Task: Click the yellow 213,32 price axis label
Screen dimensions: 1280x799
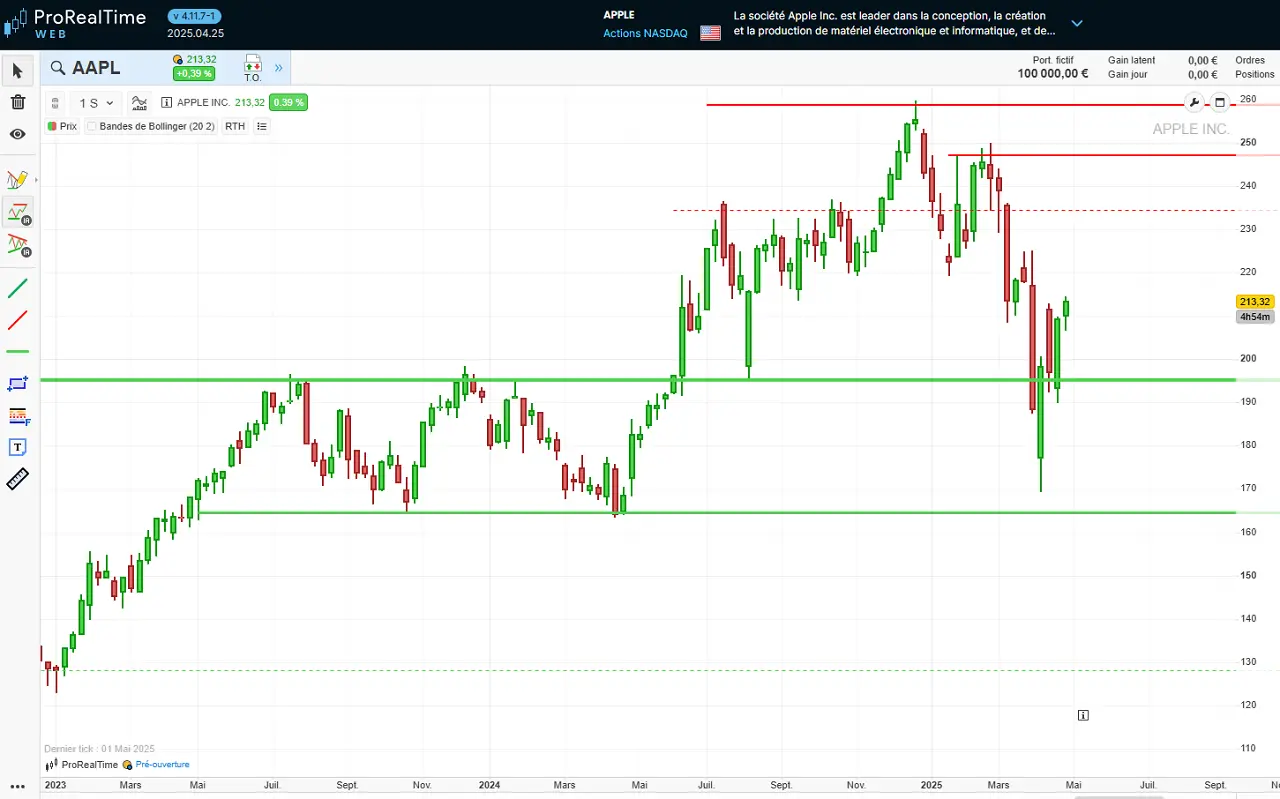Action: 1254,302
